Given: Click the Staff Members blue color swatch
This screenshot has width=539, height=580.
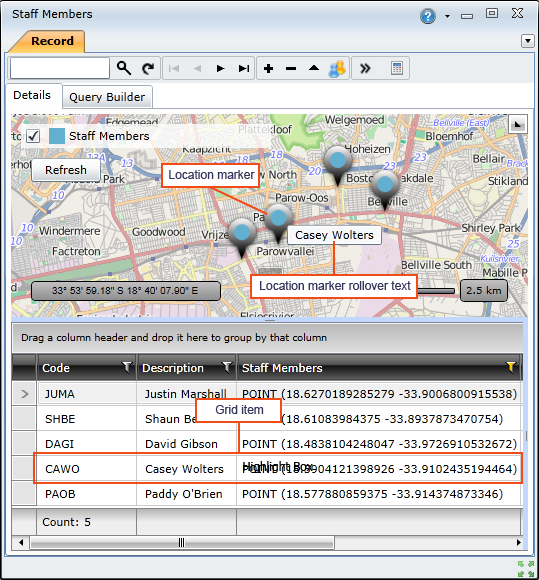Looking at the screenshot, I should tap(57, 136).
